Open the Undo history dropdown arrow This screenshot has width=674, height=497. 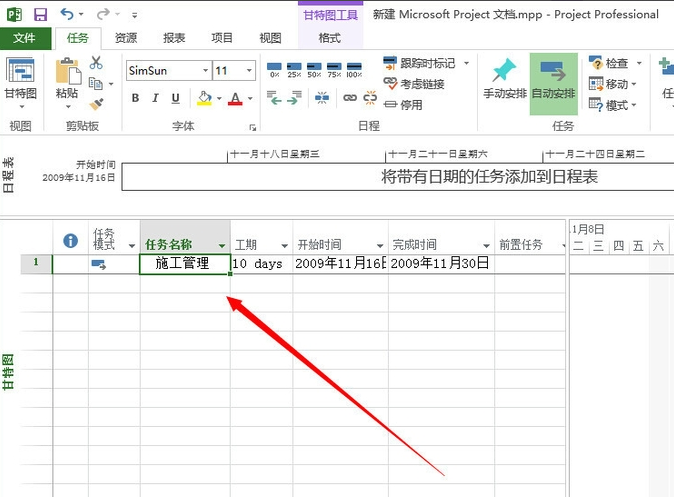tap(81, 15)
